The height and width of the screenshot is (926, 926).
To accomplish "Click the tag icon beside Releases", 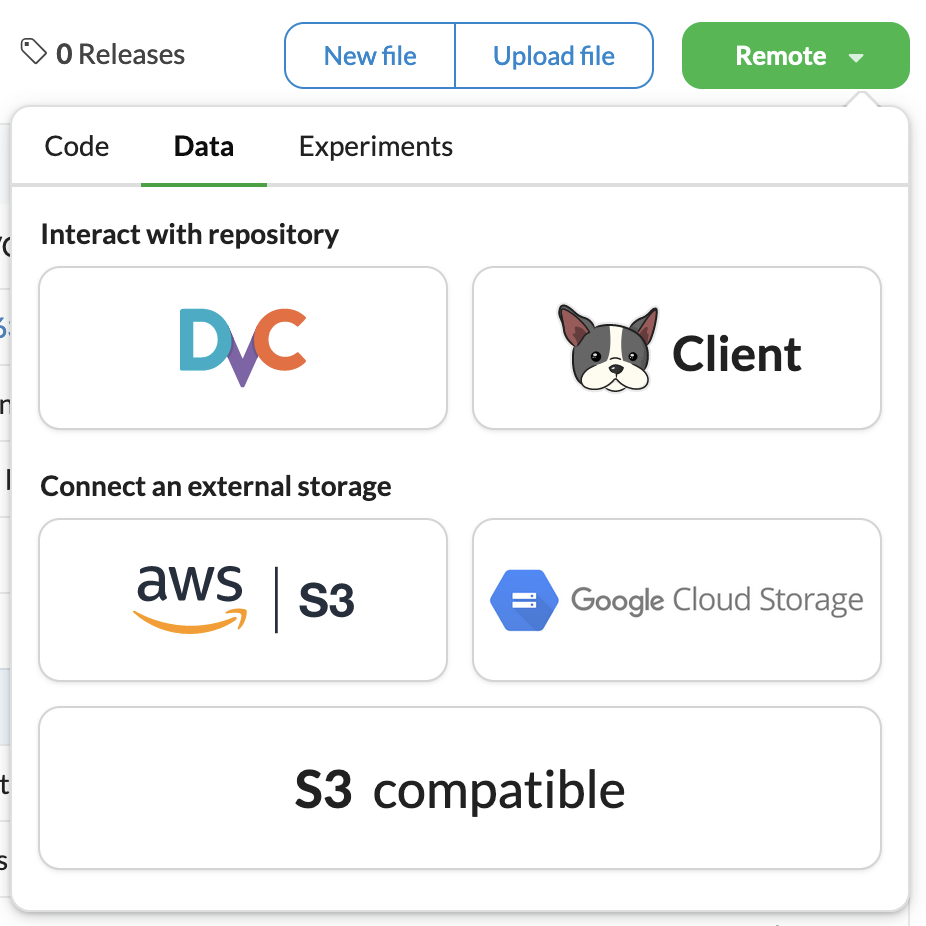I will click(x=34, y=51).
